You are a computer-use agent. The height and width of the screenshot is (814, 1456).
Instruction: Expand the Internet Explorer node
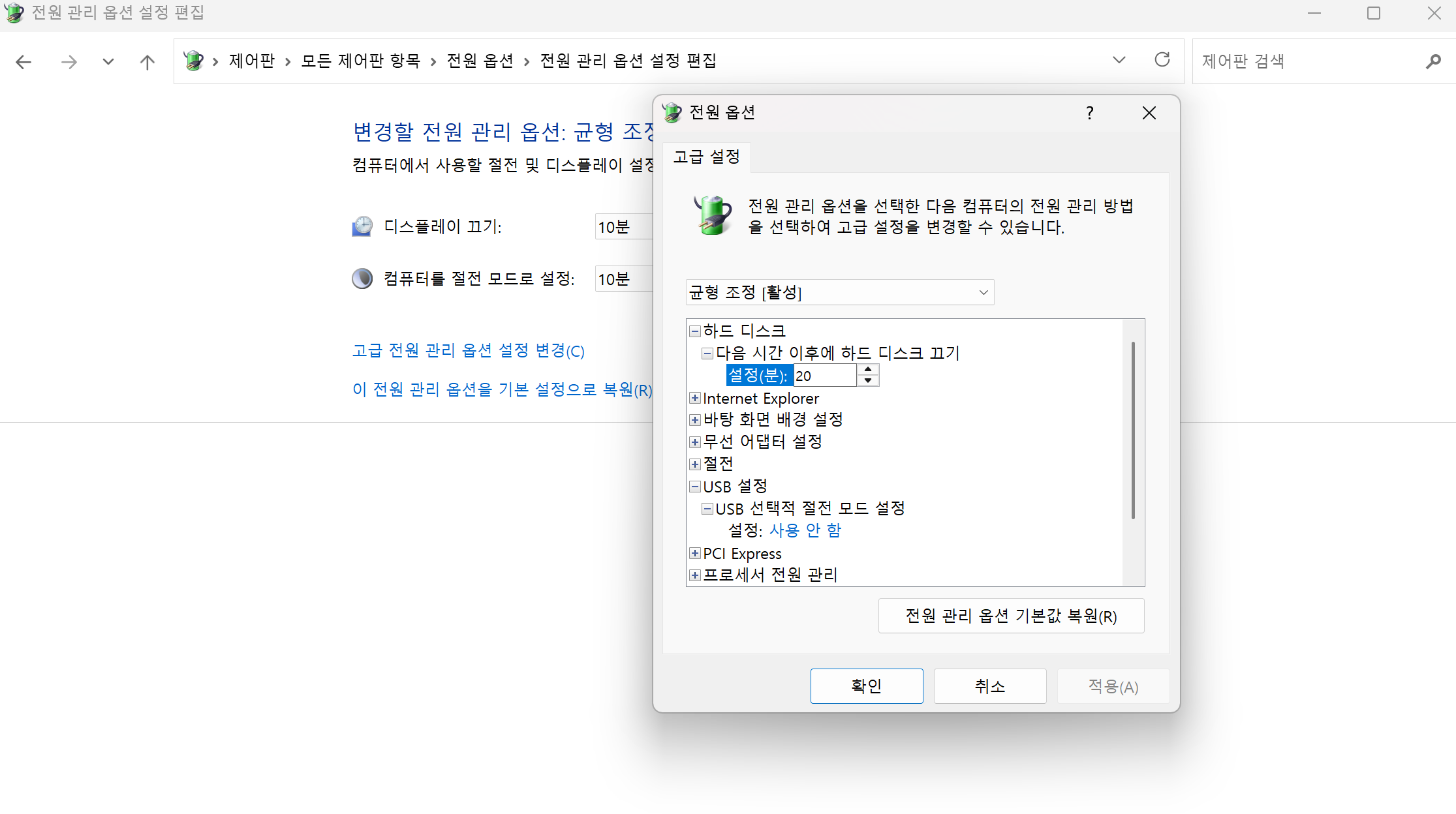click(x=695, y=399)
